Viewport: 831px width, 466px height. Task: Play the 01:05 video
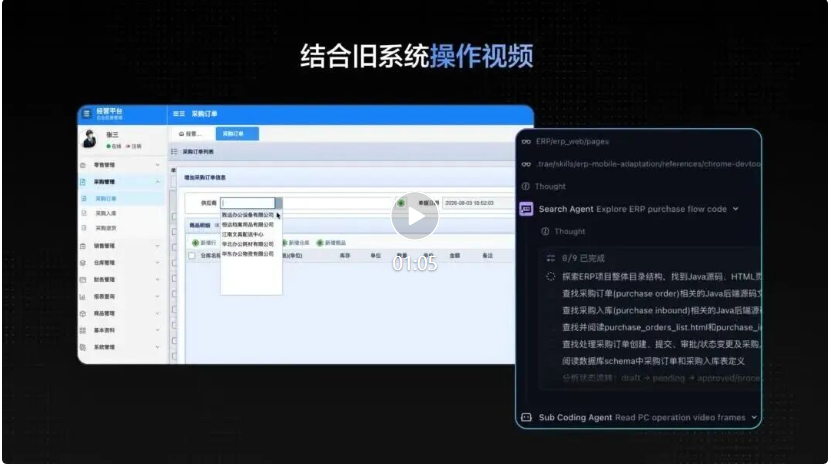click(414, 216)
